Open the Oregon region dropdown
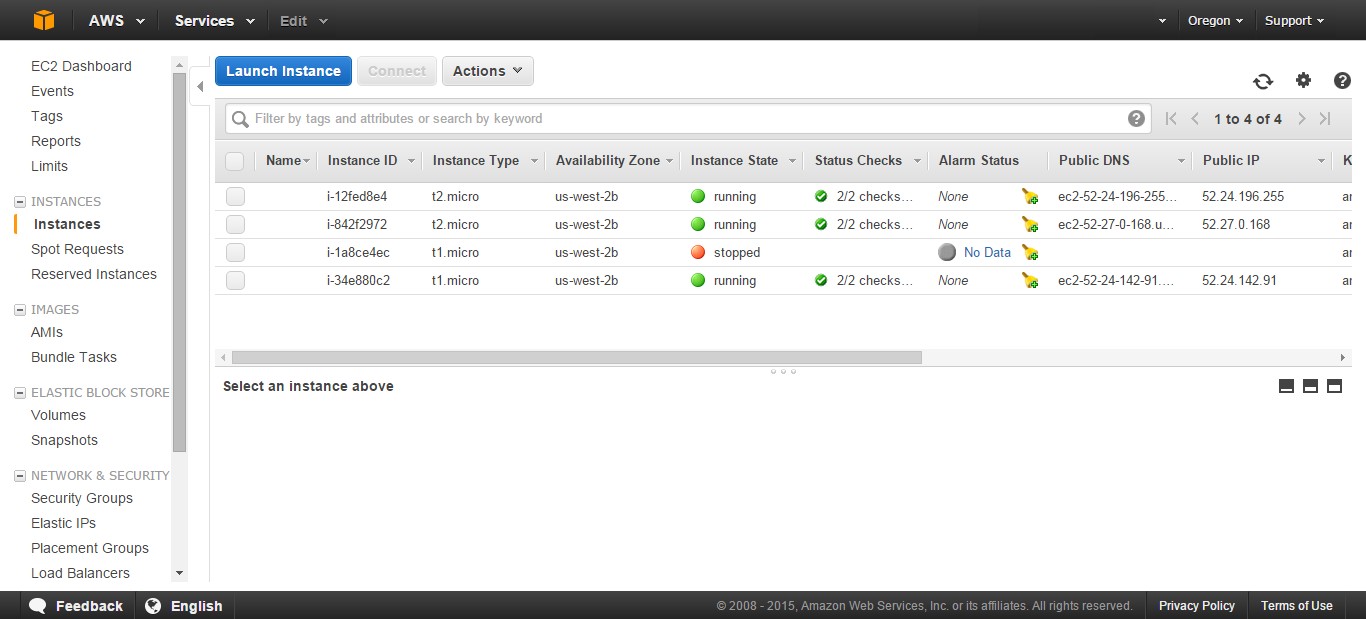This screenshot has width=1366, height=619. click(1216, 20)
